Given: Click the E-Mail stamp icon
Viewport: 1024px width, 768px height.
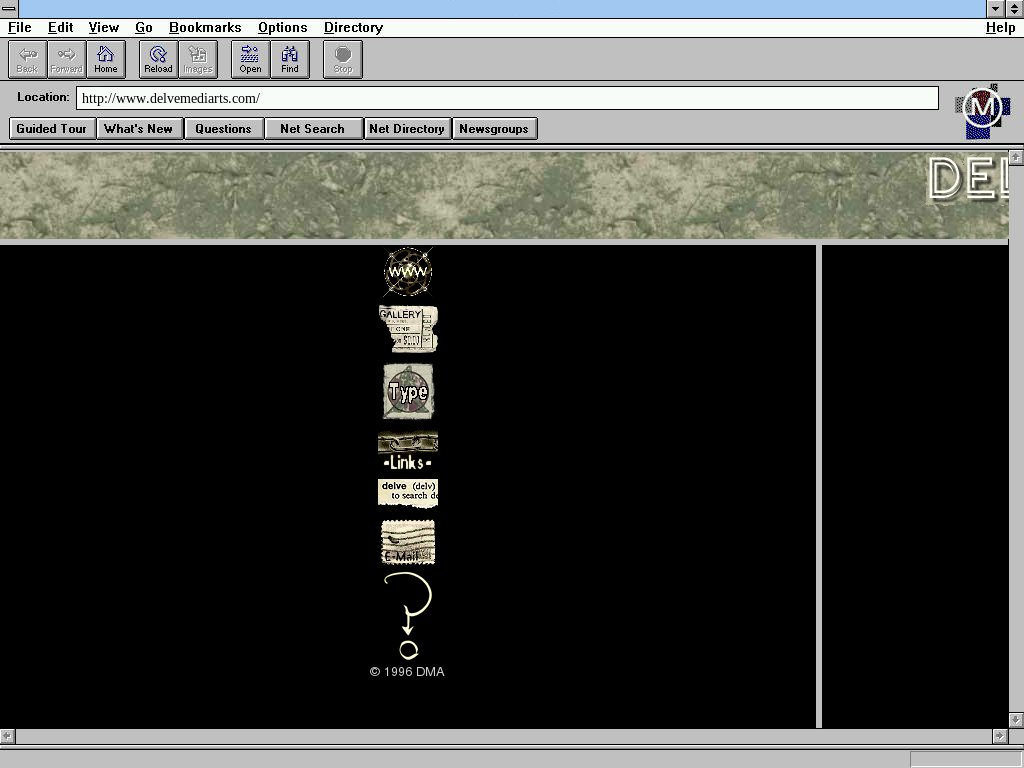Looking at the screenshot, I should pyautogui.click(x=408, y=543).
